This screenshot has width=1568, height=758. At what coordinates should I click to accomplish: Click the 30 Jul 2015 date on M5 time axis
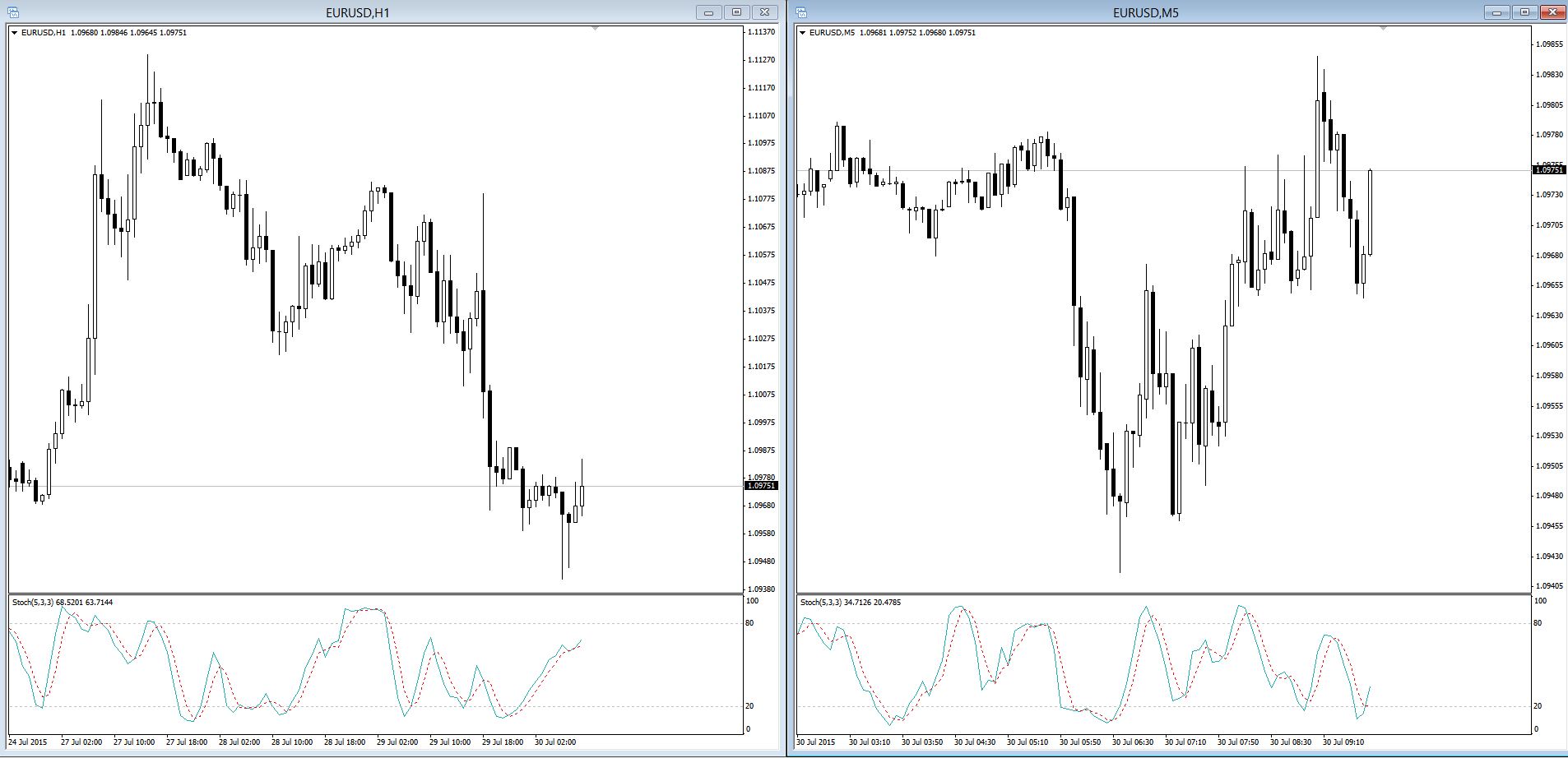pyautogui.click(x=816, y=742)
